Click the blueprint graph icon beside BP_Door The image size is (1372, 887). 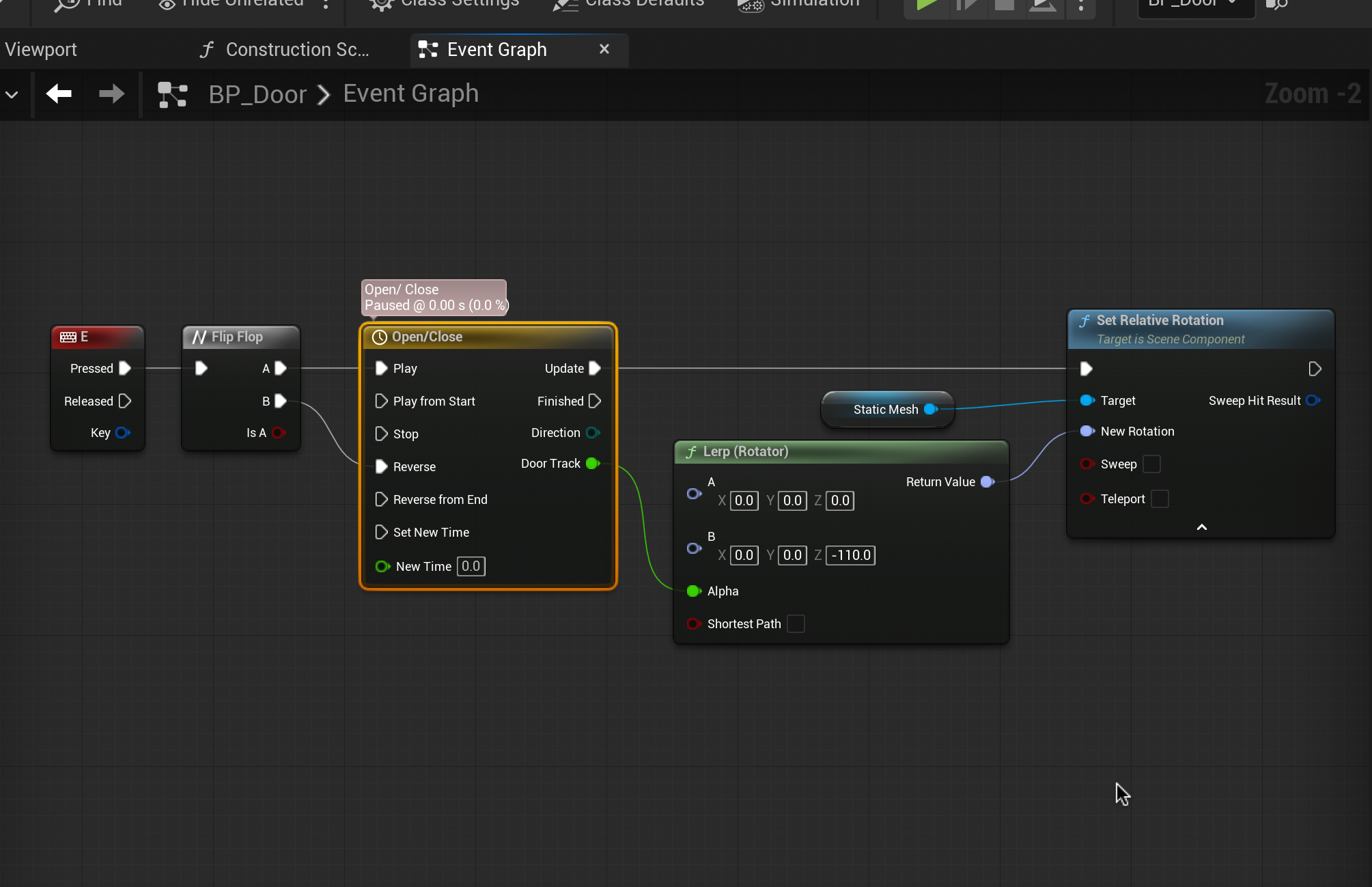(172, 94)
